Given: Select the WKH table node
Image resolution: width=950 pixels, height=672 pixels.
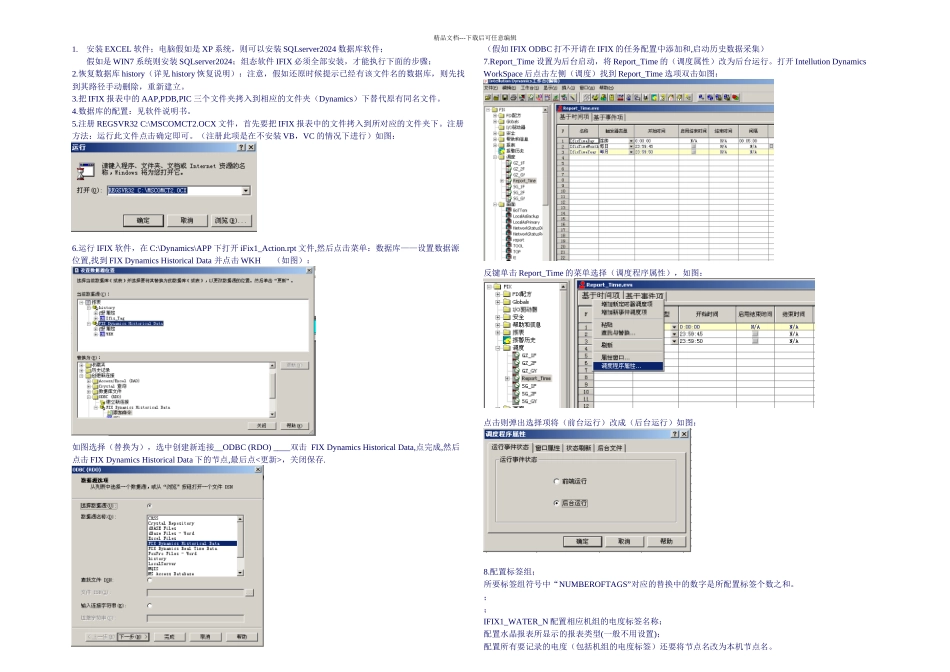Looking at the screenshot, I should pyautogui.click(x=107, y=334).
